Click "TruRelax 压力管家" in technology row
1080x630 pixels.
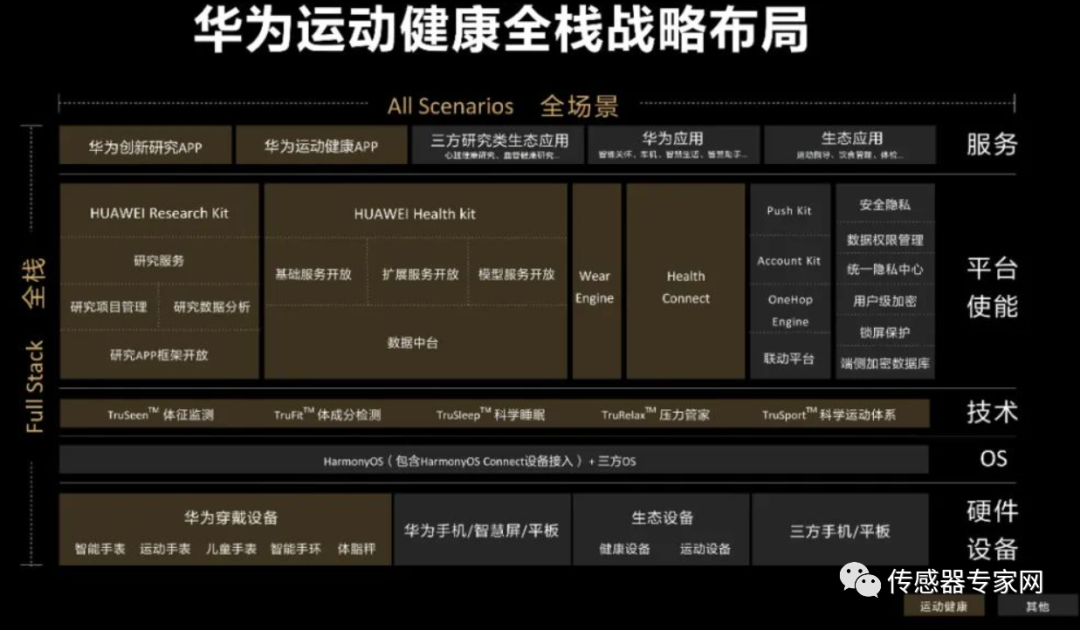[x=655, y=414]
